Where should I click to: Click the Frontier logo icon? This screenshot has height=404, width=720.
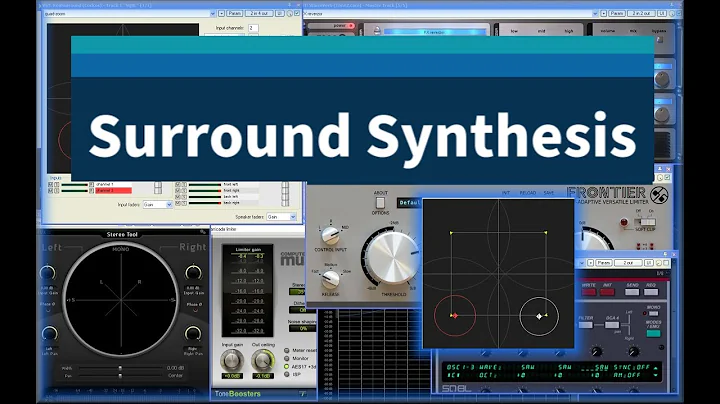659,196
